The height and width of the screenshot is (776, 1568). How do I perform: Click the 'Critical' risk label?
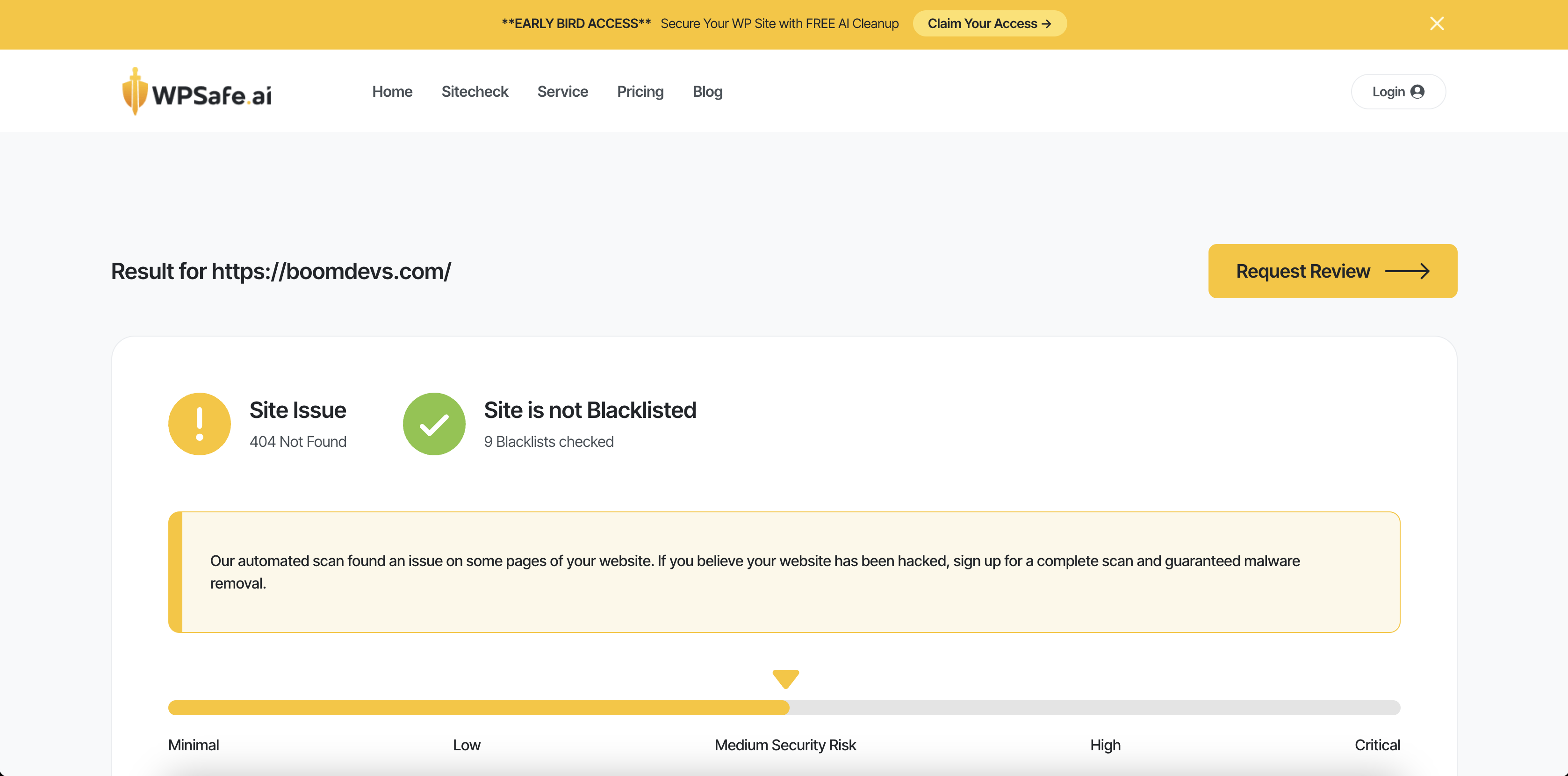tap(1377, 745)
